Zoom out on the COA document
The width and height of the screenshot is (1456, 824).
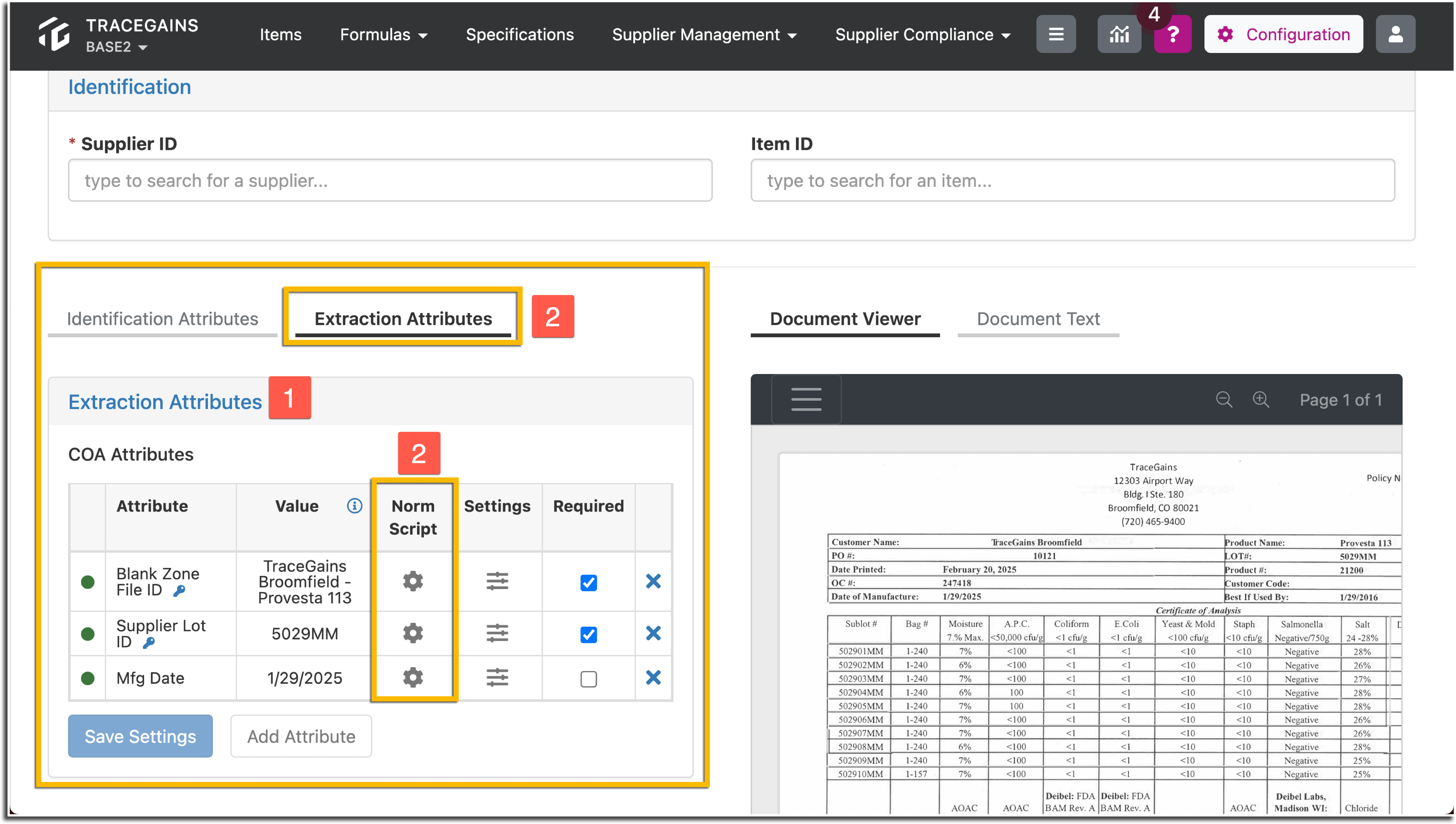point(1224,400)
